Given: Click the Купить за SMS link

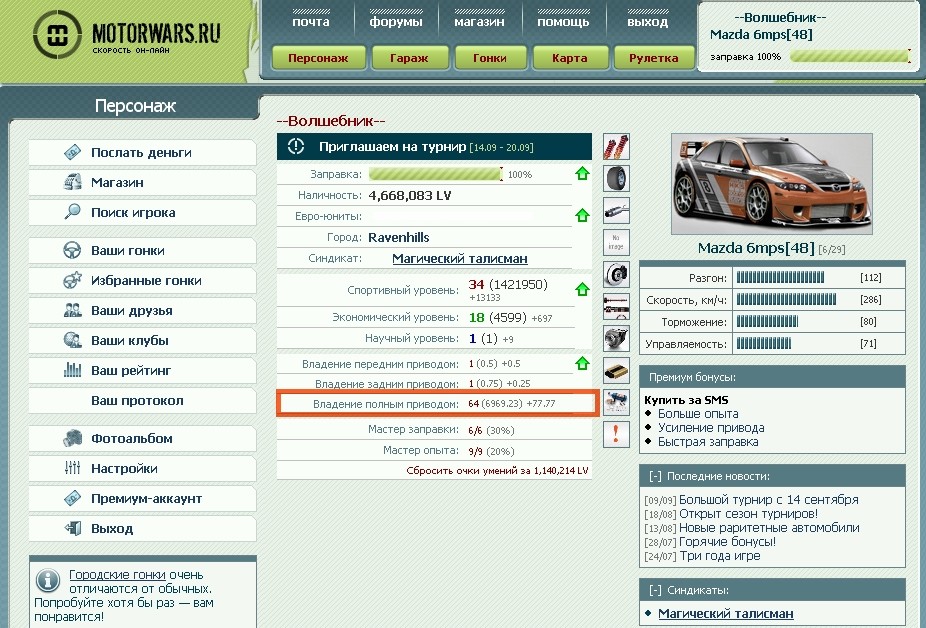Looking at the screenshot, I should pyautogui.click(x=686, y=400).
